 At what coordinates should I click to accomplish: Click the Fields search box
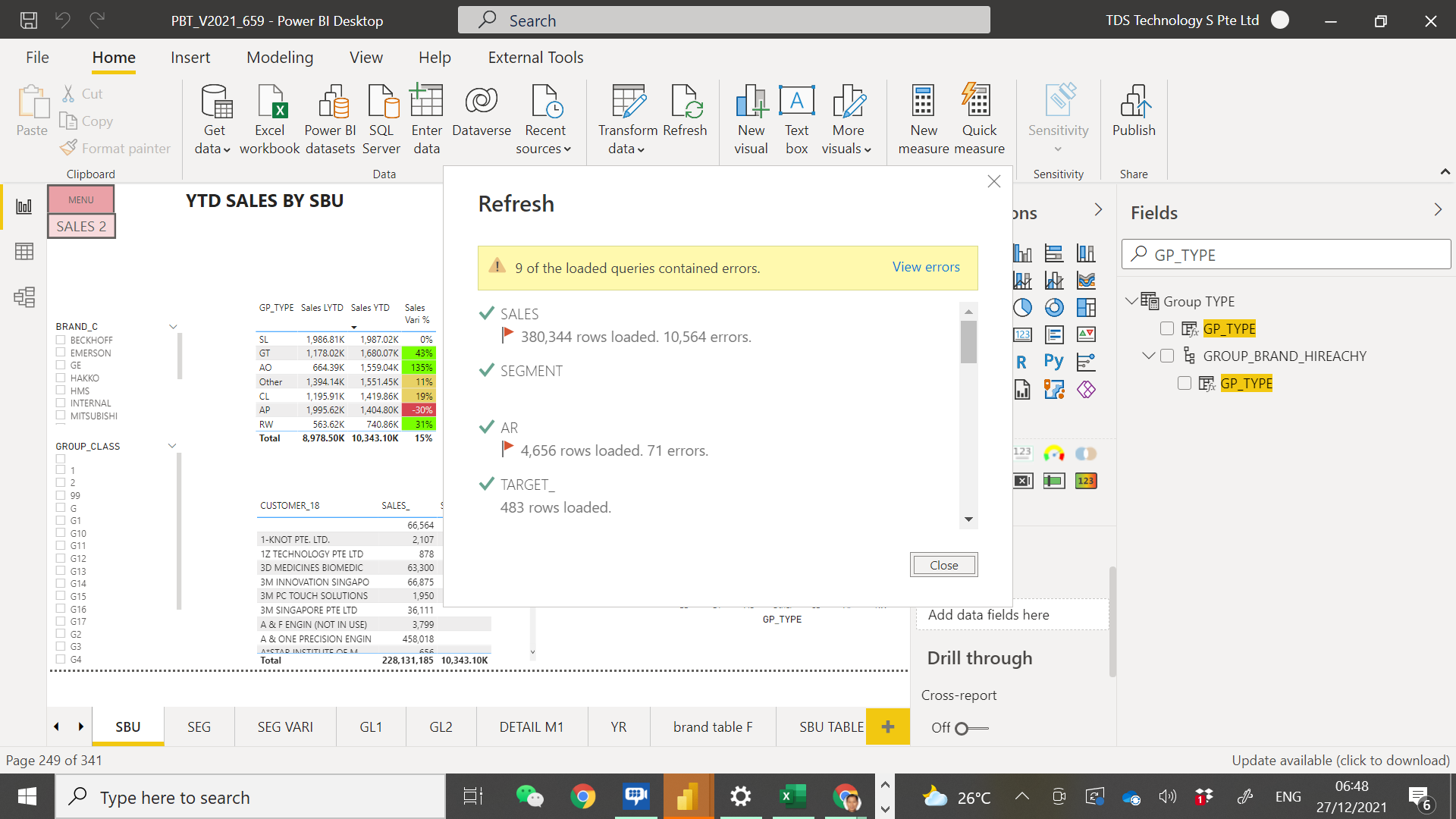coord(1286,255)
